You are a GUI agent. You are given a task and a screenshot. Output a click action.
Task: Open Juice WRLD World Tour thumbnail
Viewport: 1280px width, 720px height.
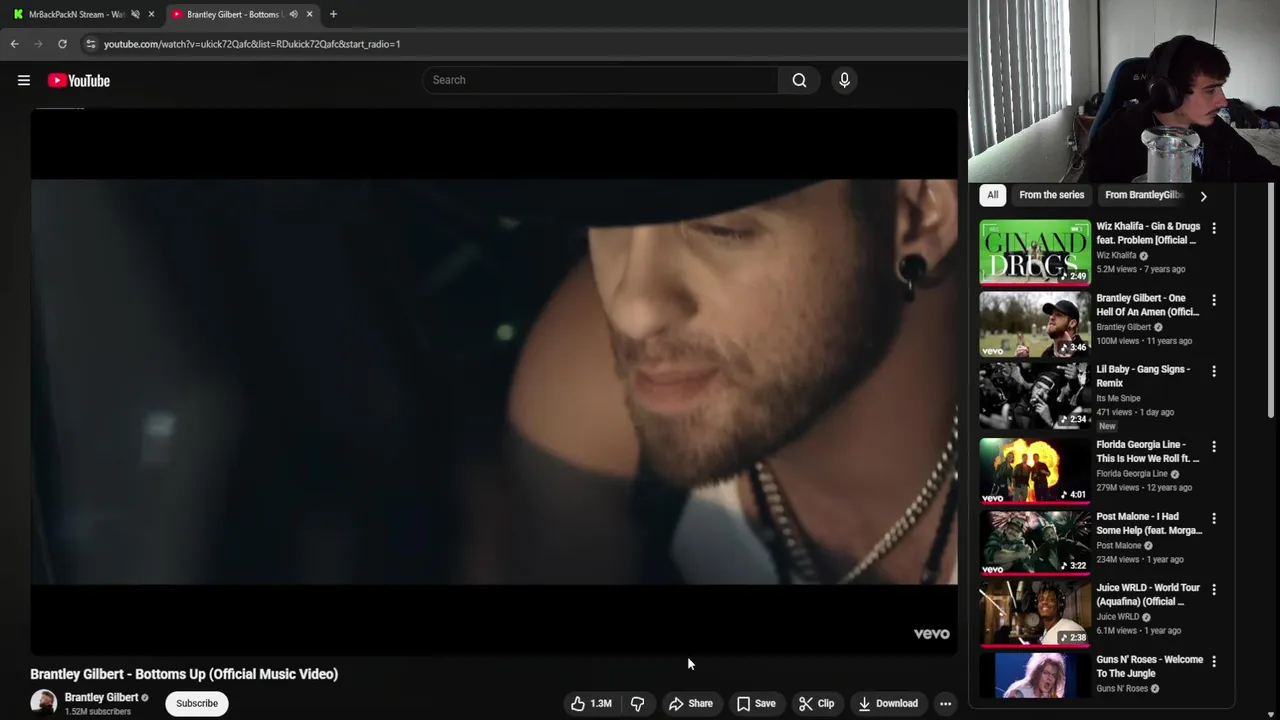1035,613
